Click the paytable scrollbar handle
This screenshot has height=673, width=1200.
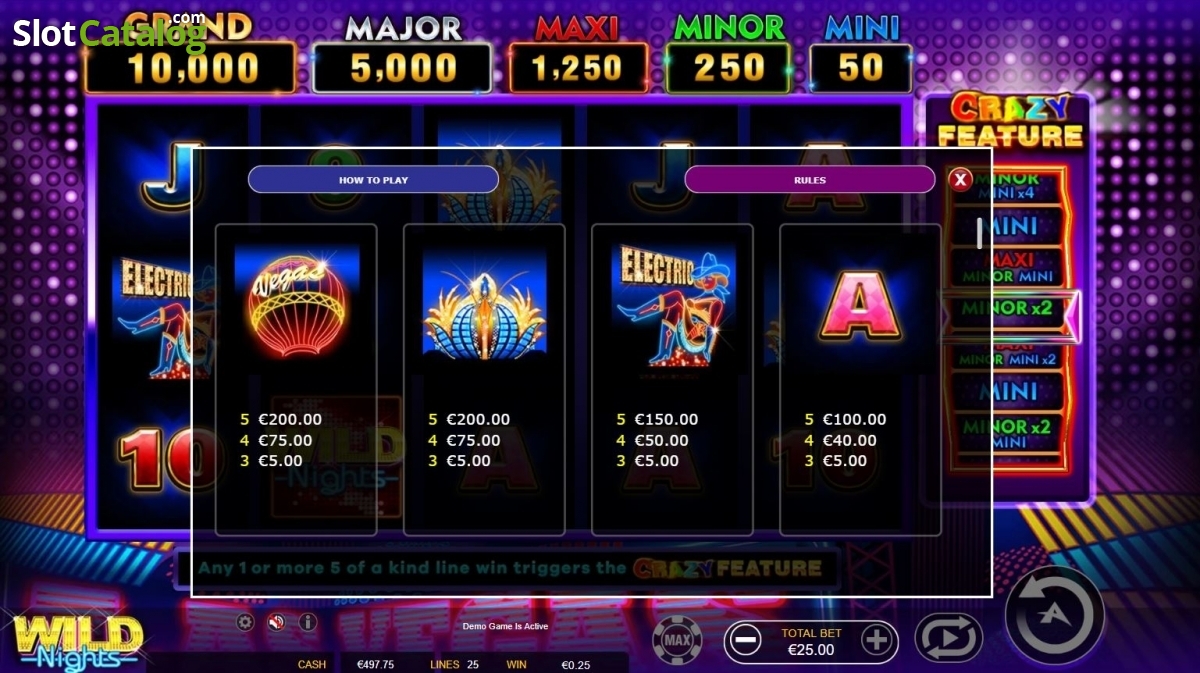tap(979, 232)
